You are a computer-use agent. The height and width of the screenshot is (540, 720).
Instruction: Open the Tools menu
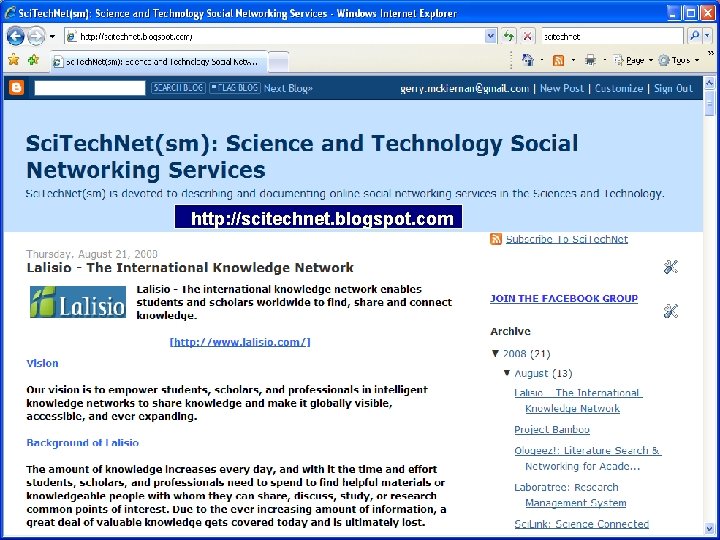coord(679,60)
